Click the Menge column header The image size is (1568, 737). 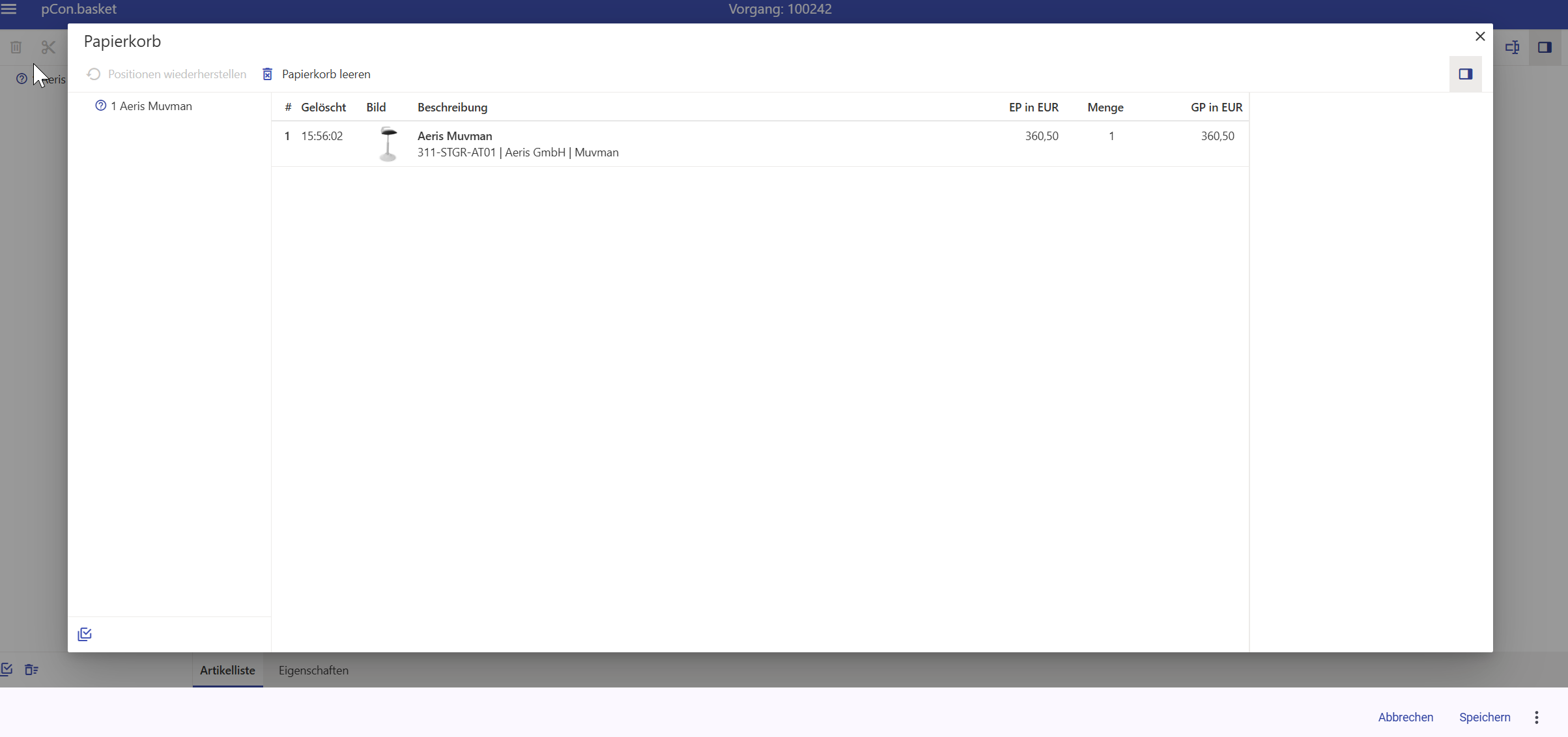[x=1105, y=108]
